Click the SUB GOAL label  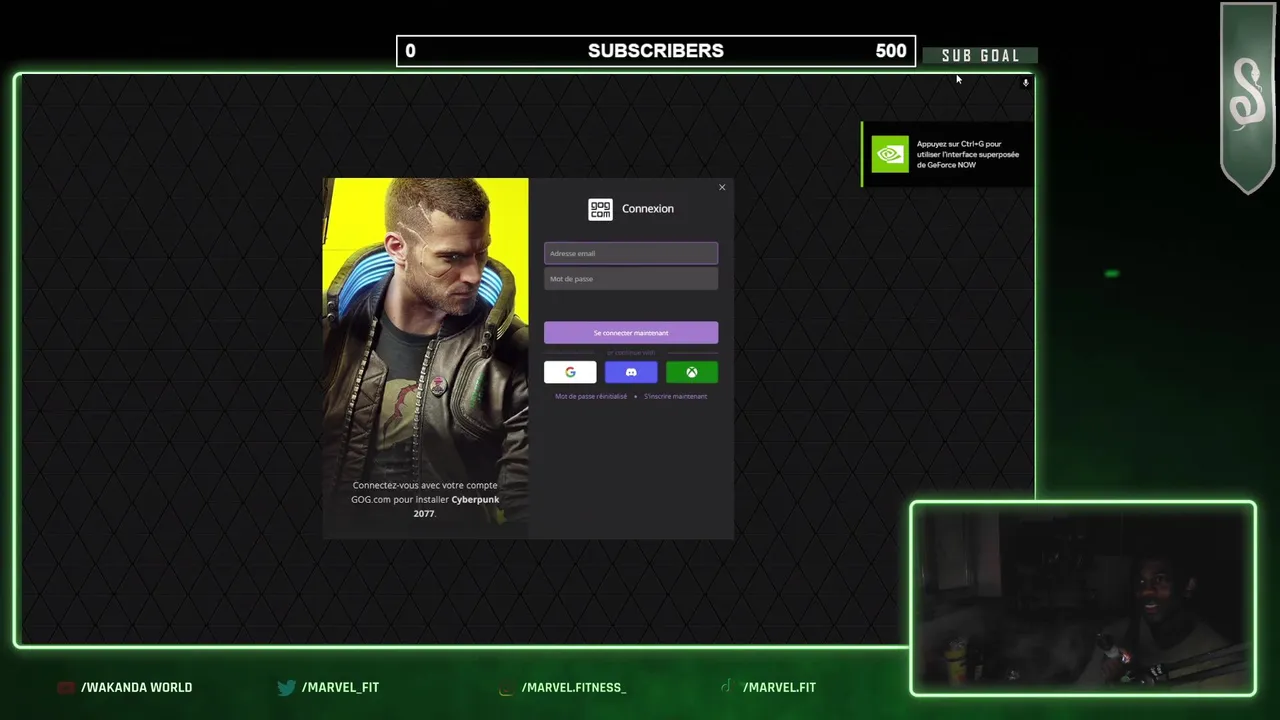tap(980, 56)
